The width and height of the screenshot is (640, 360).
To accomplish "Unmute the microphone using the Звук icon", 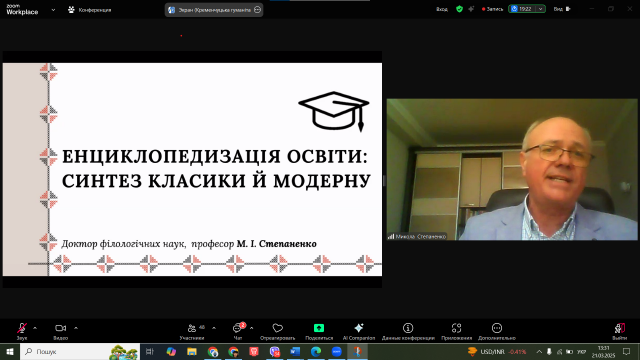I will pyautogui.click(x=22, y=328).
